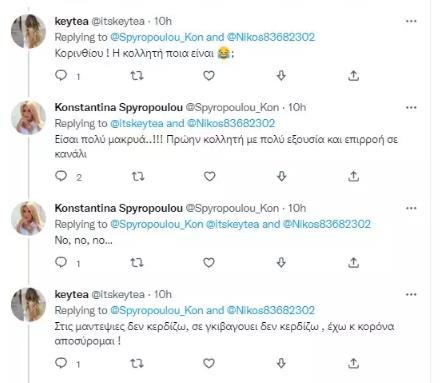
Task: Open Konstantina Spyropoulou's profile name in 'No, no, no' tweet
Action: pyautogui.click(x=119, y=208)
